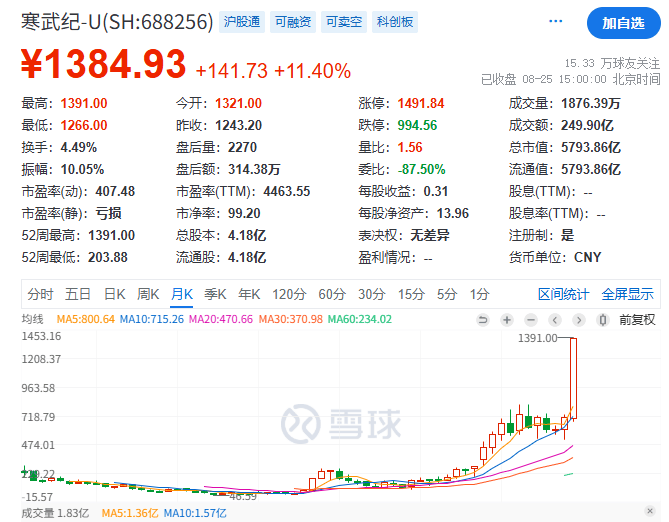Screen dimensions: 669x522
Task: Click the 沪股通 tag
Action: pyautogui.click(x=242, y=22)
